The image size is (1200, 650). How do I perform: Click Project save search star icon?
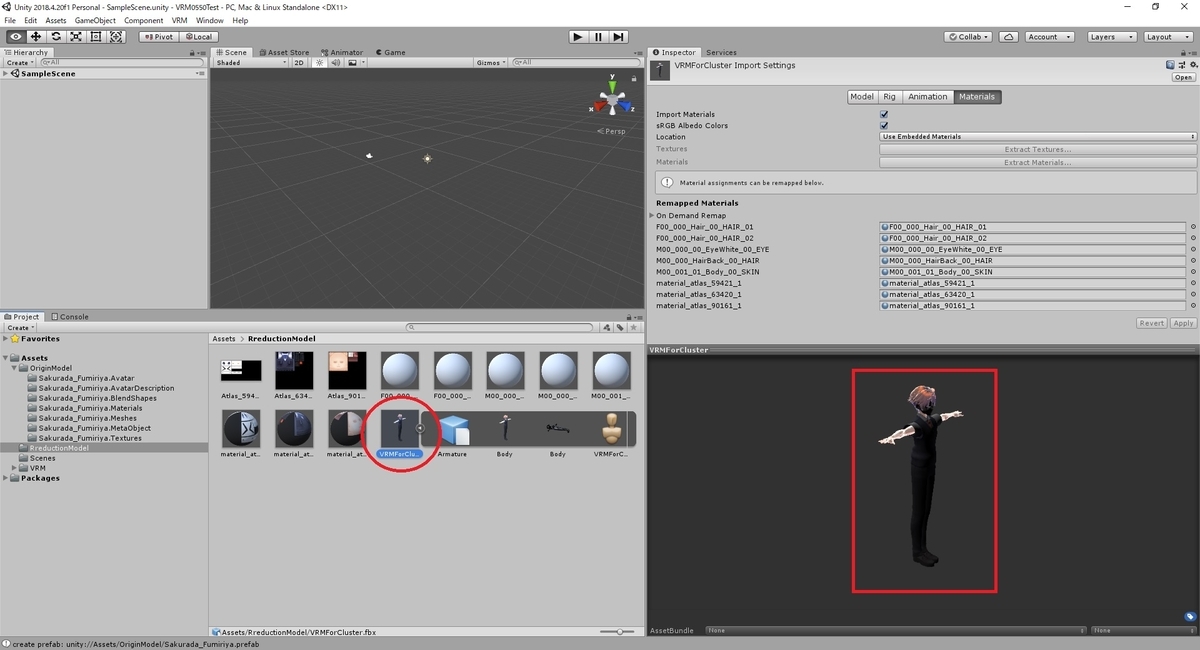pyautogui.click(x=633, y=327)
